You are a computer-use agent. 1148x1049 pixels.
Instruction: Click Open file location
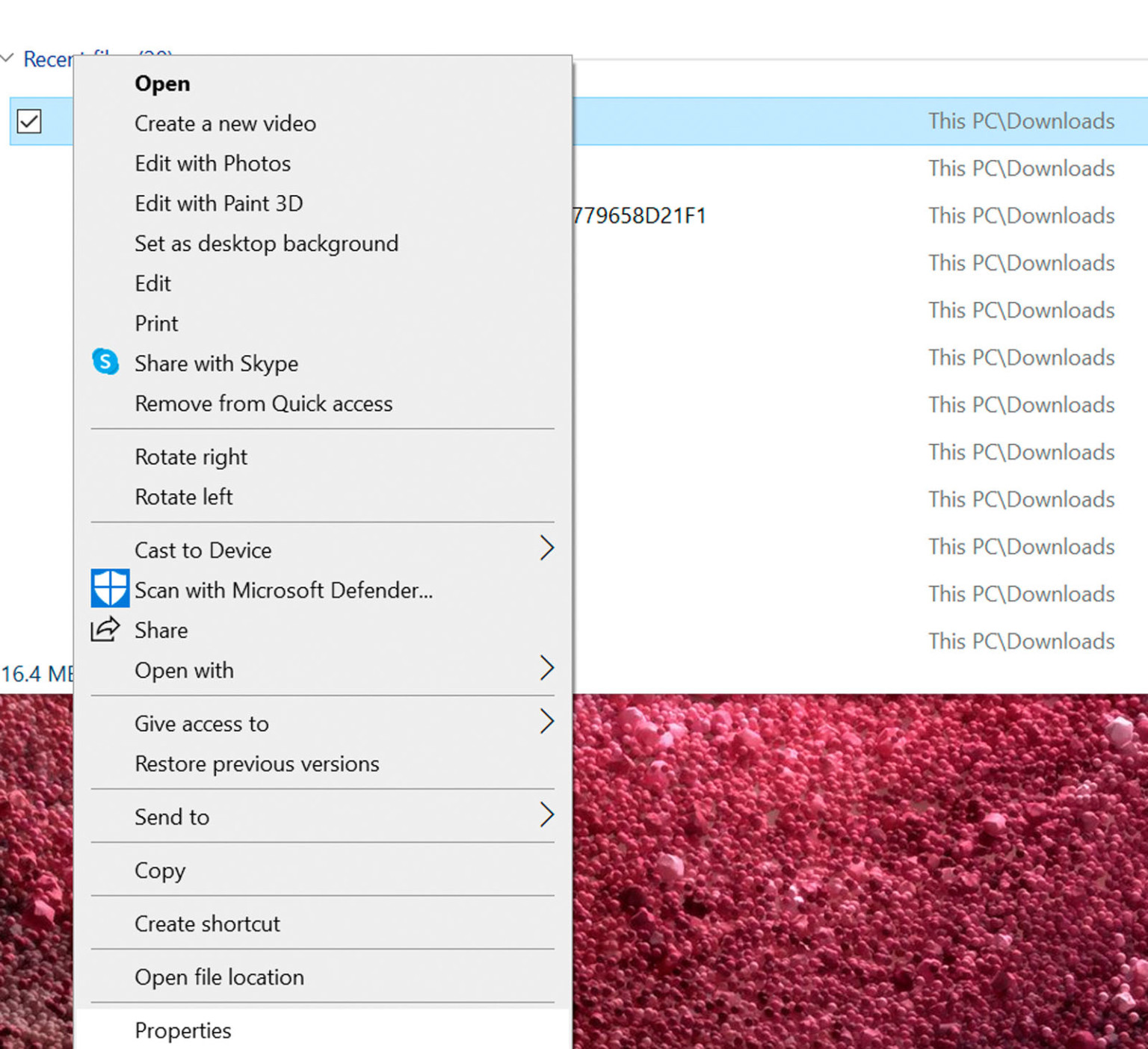click(x=219, y=977)
